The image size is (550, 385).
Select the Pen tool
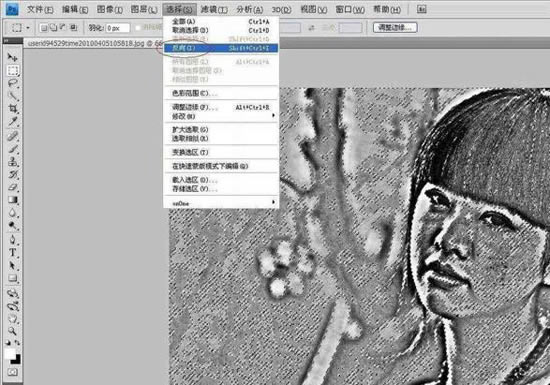point(13,240)
